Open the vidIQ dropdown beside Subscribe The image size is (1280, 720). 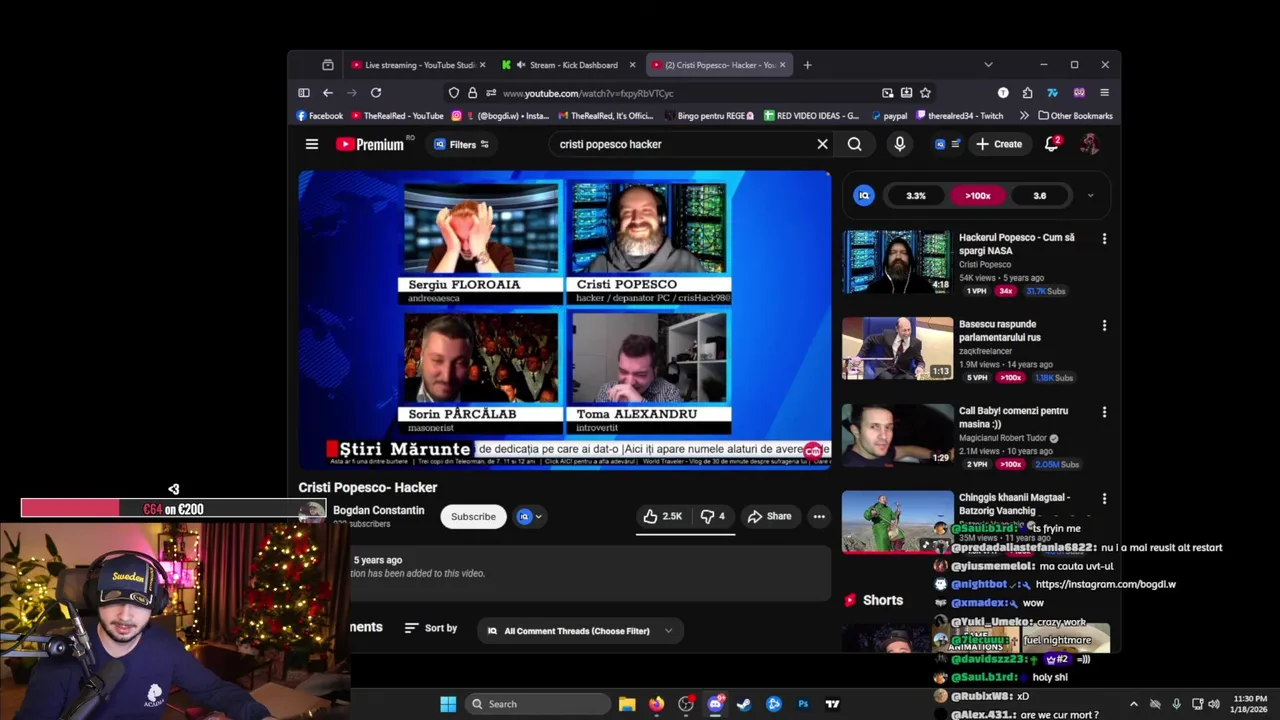click(x=530, y=517)
